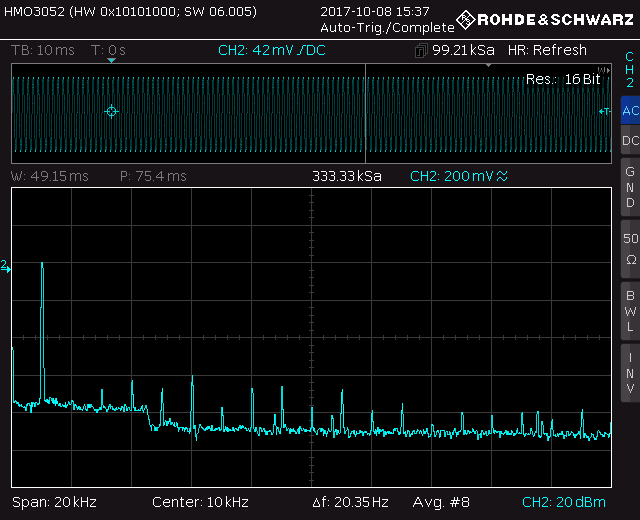Click the HR: Refresh acquisition mode label

(547, 50)
